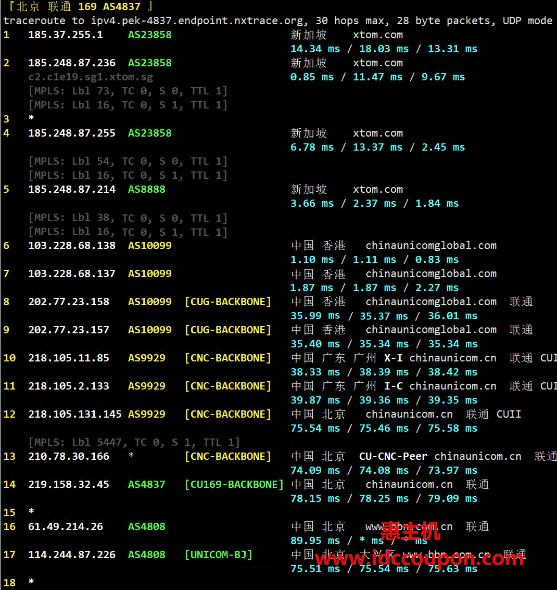
Task: Click CUG-BACKBONE tag on hop 8
Action: point(228,302)
